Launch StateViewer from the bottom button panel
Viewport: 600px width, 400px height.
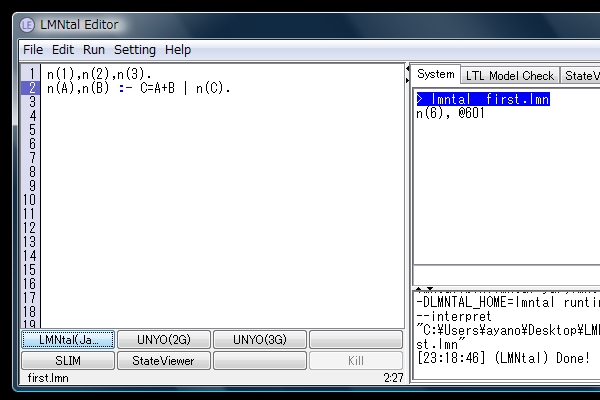(x=164, y=360)
